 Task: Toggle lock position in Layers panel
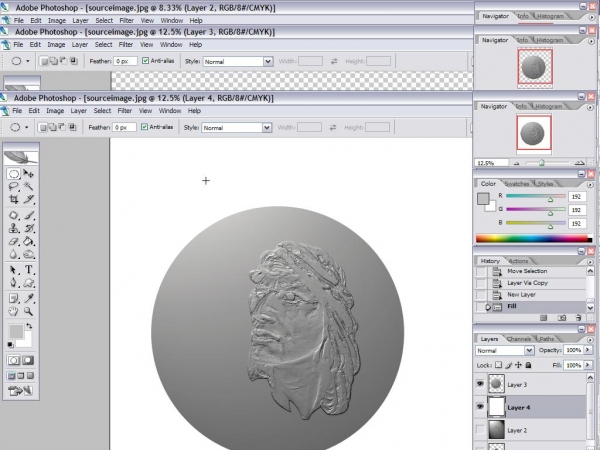click(x=518, y=365)
